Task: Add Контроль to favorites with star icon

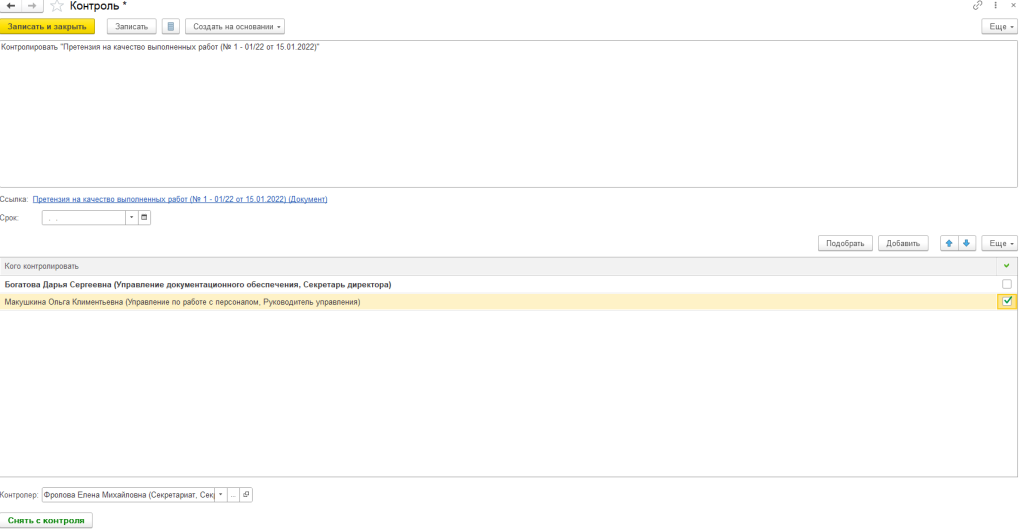Action: [x=56, y=6]
